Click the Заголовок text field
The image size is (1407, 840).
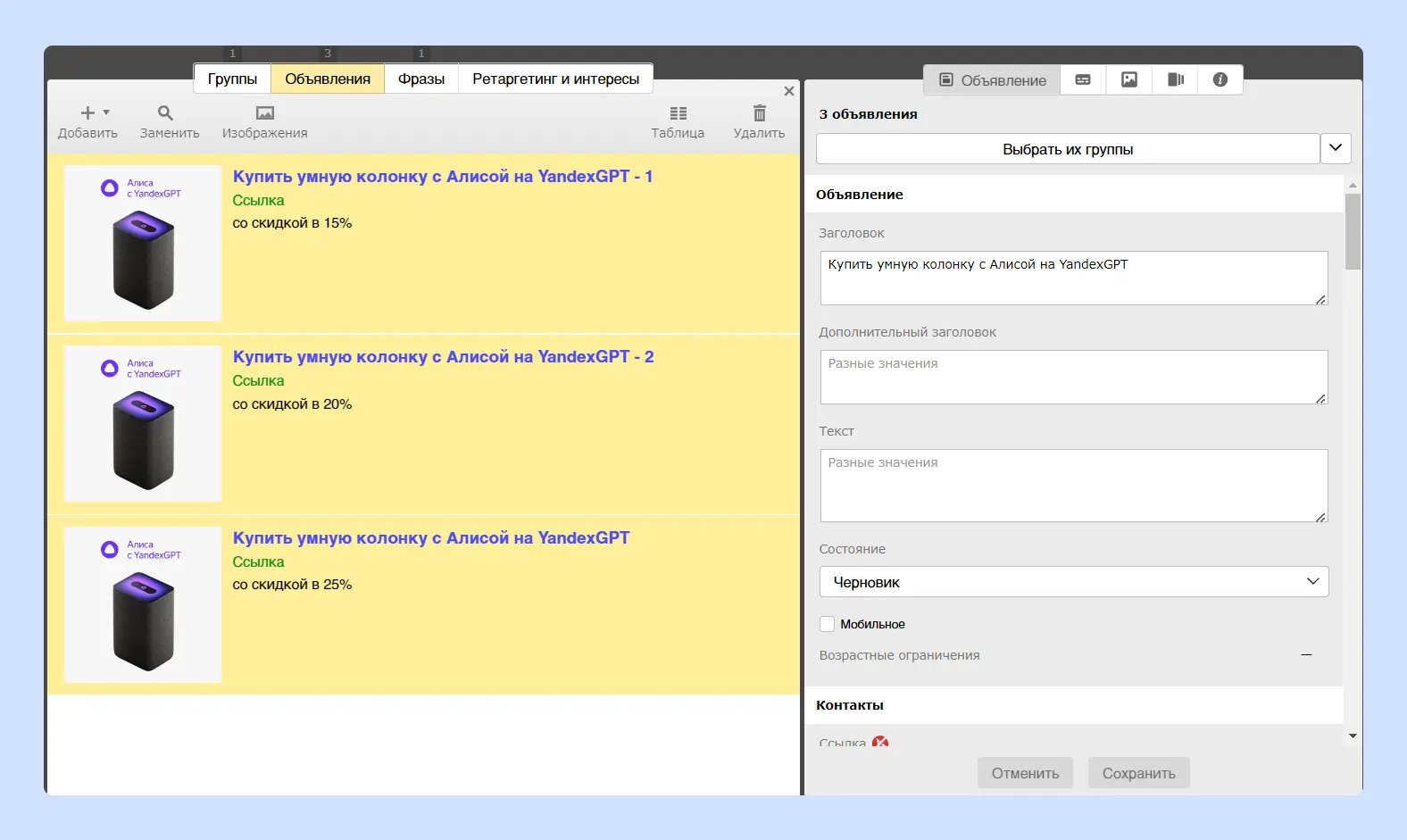1074,278
